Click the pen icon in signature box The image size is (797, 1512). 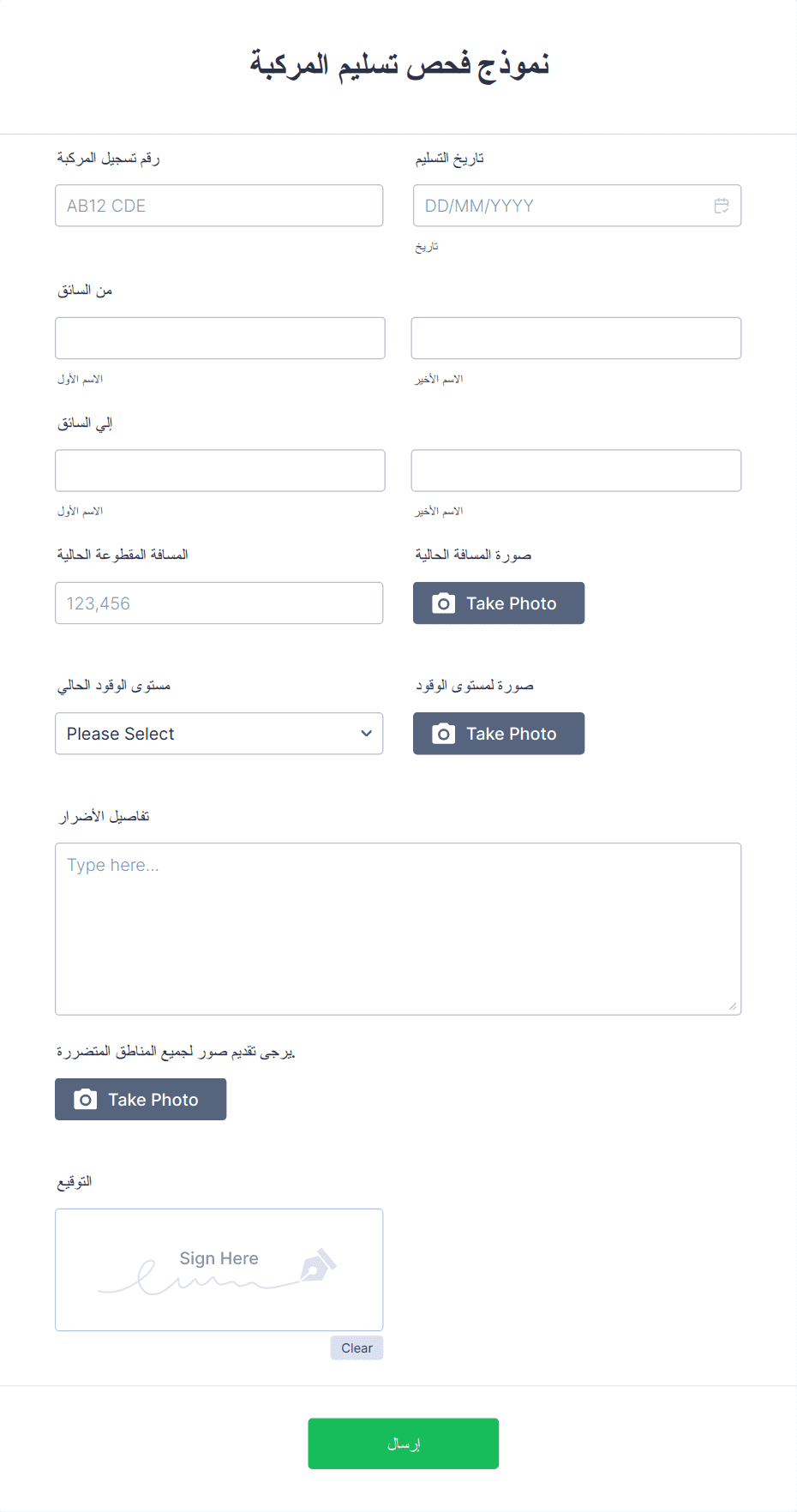pyautogui.click(x=318, y=1266)
